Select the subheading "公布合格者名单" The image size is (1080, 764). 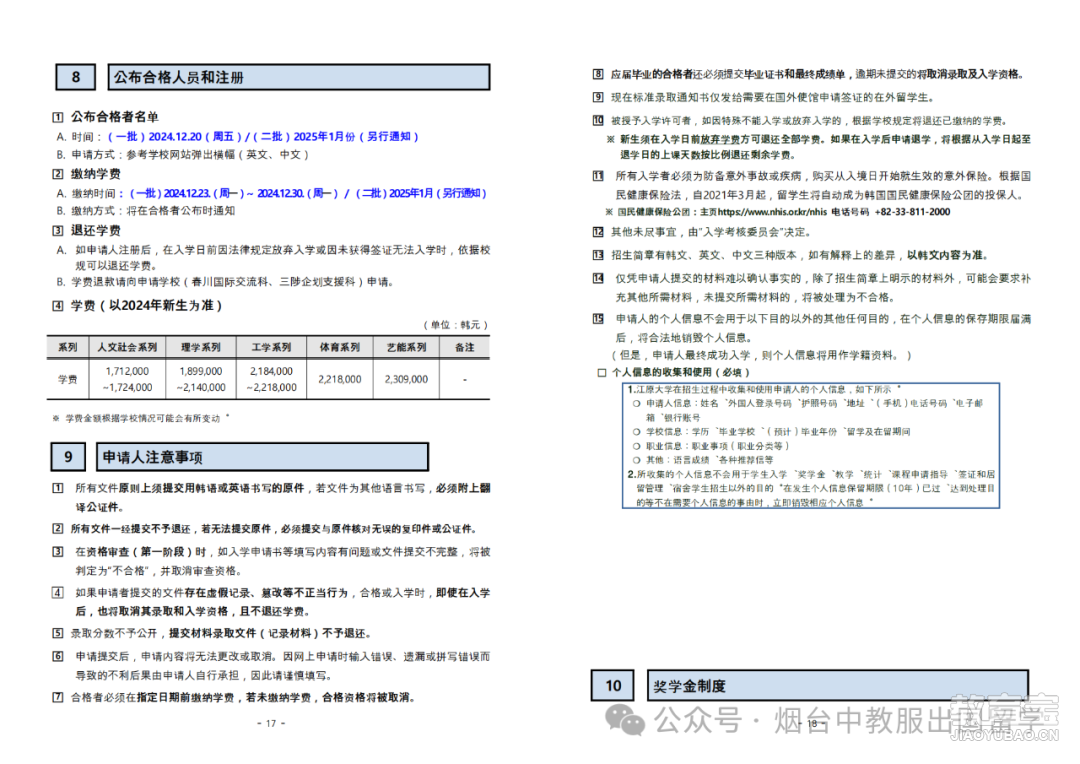pyautogui.click(x=114, y=116)
